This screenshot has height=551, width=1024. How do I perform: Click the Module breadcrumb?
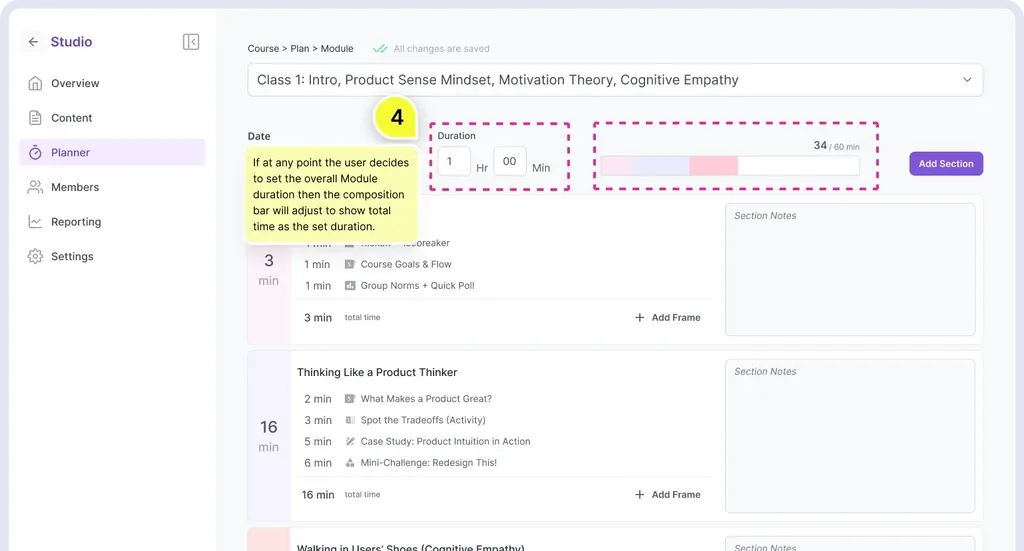(337, 48)
